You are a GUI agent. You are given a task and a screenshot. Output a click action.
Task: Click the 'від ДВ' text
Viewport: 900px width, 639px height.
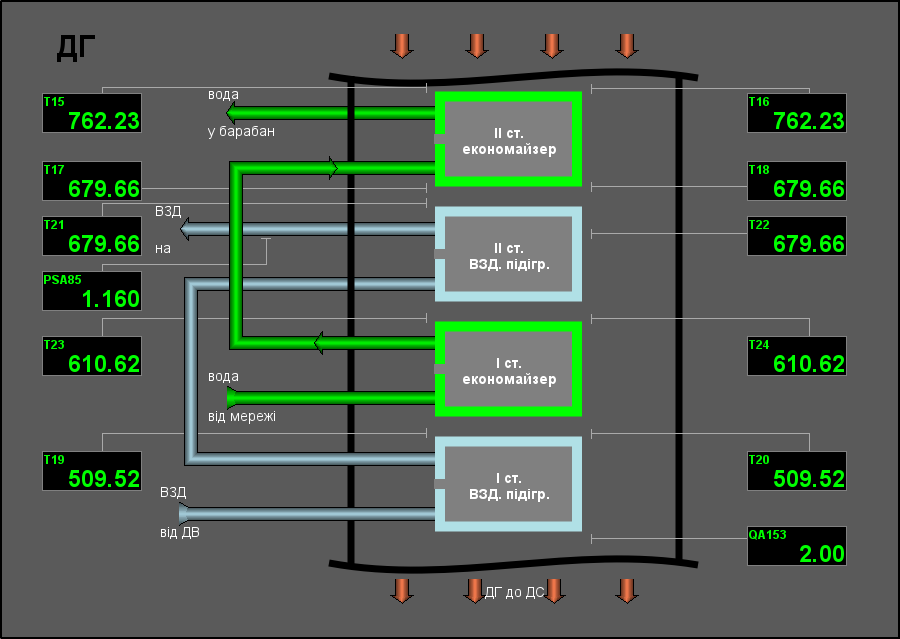point(180,532)
